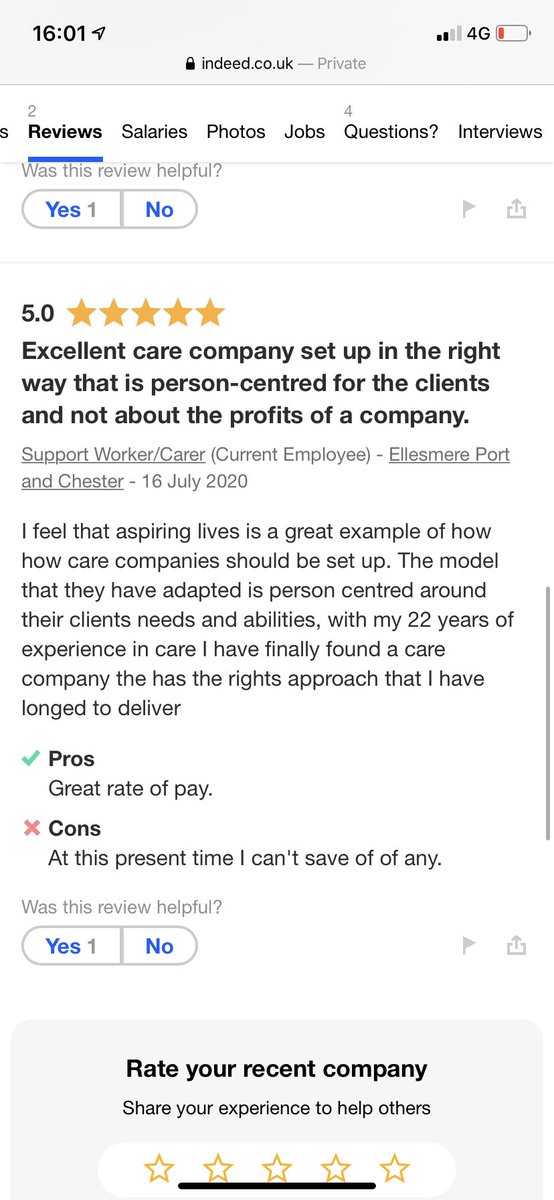Switch to the Photos tab
Image resolution: width=554 pixels, height=1200 pixels.
coord(236,131)
